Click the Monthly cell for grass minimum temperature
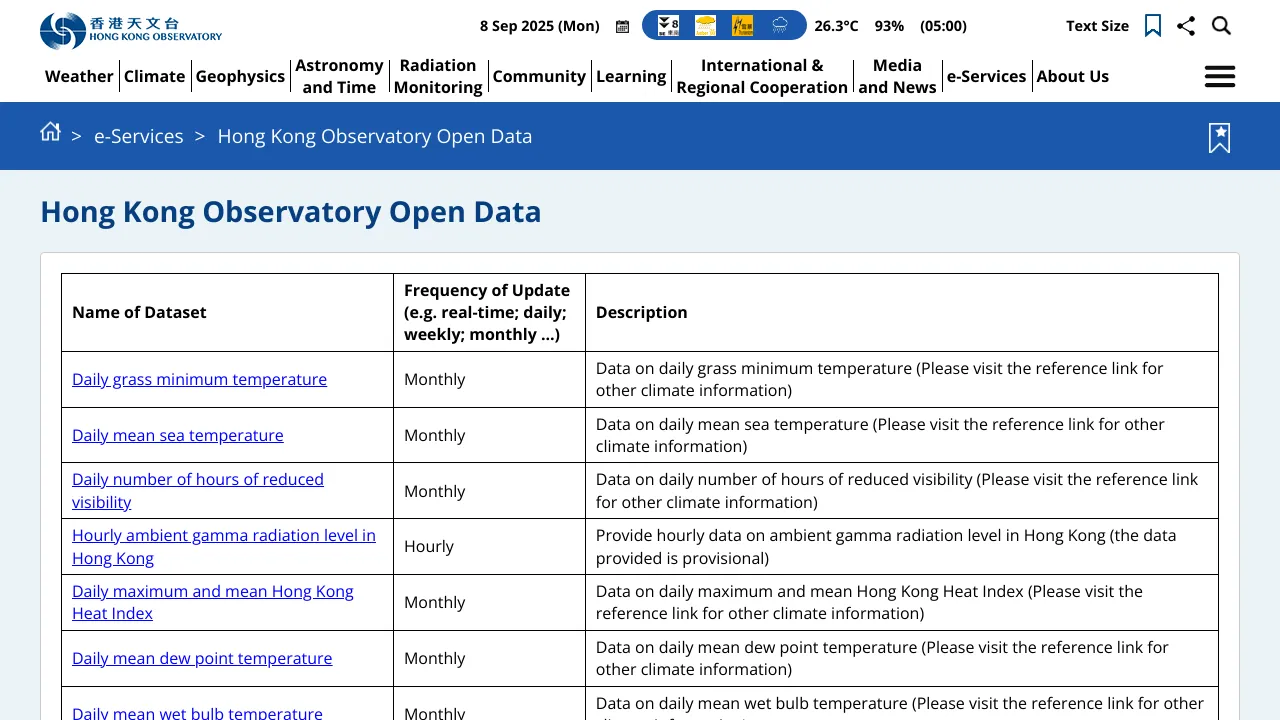This screenshot has height=720, width=1280. [489, 379]
